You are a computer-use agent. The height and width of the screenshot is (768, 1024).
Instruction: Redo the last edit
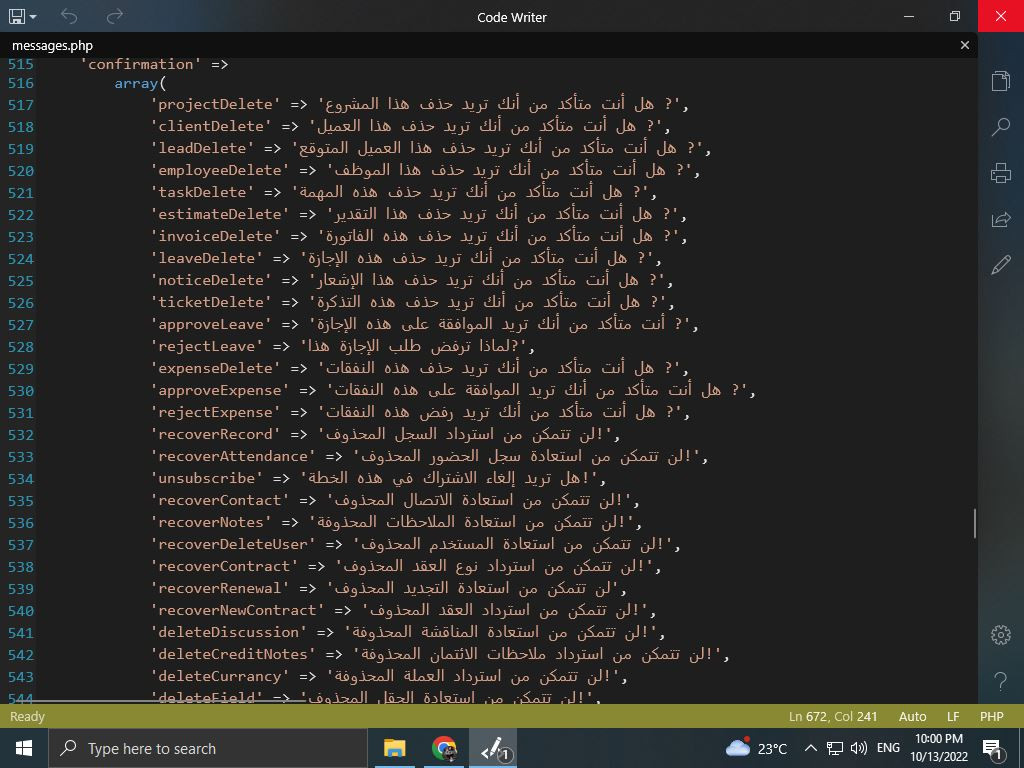point(114,16)
